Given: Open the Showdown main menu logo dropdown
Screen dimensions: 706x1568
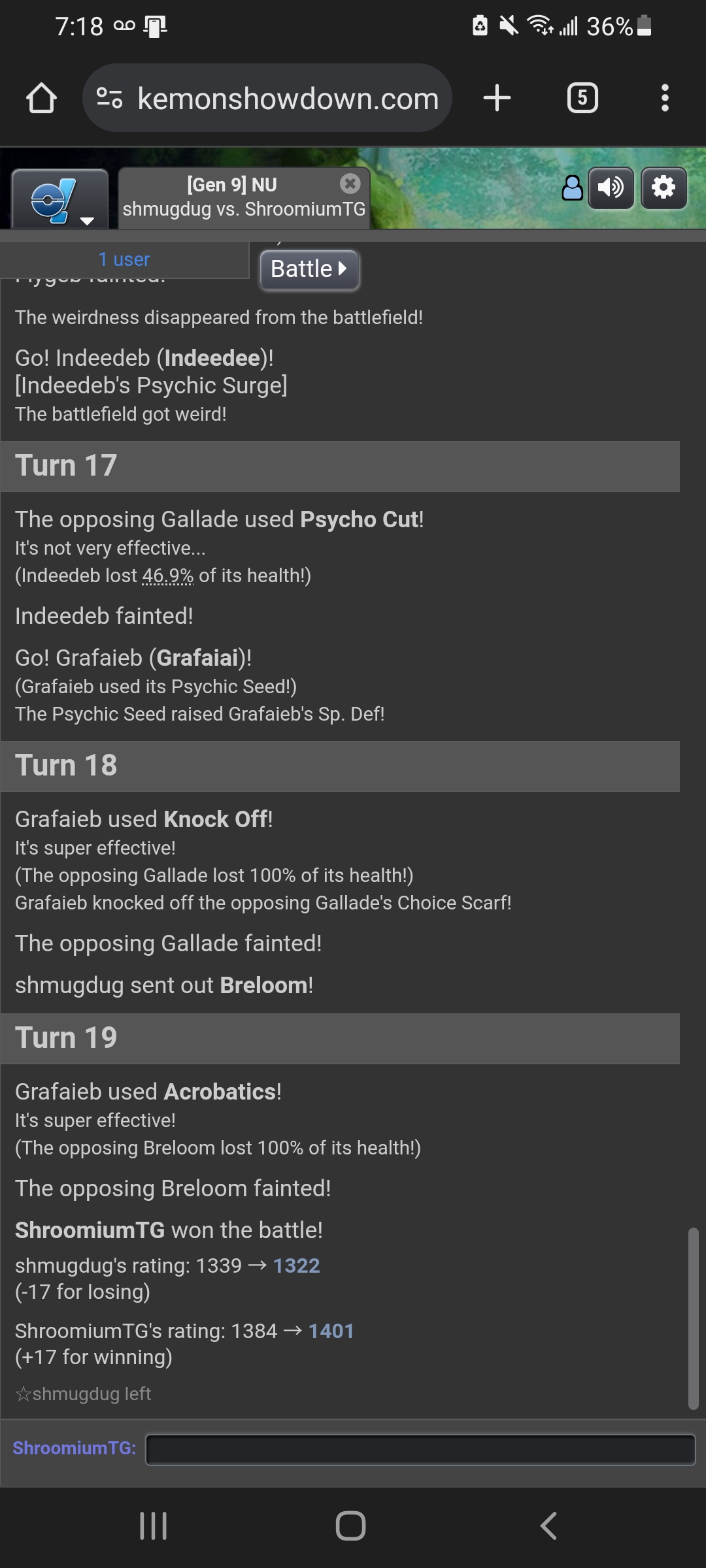Looking at the screenshot, I should (x=60, y=199).
